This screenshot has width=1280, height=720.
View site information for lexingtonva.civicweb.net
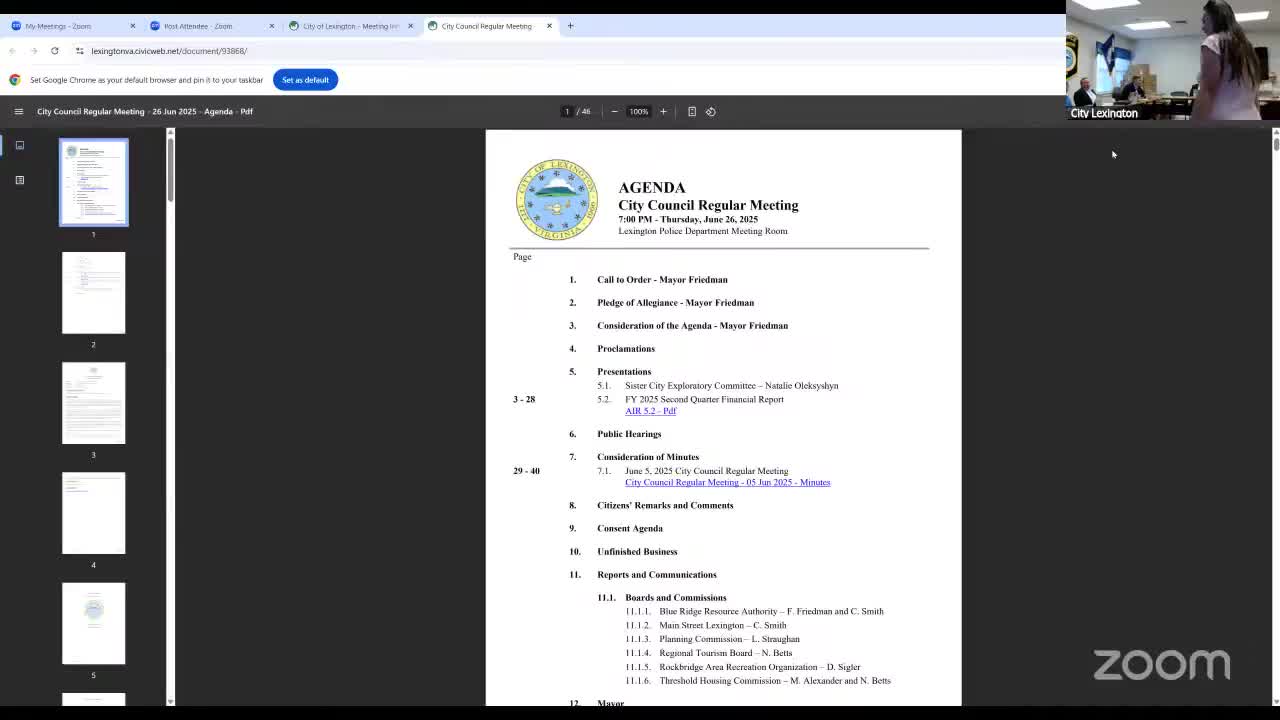pyautogui.click(x=79, y=51)
